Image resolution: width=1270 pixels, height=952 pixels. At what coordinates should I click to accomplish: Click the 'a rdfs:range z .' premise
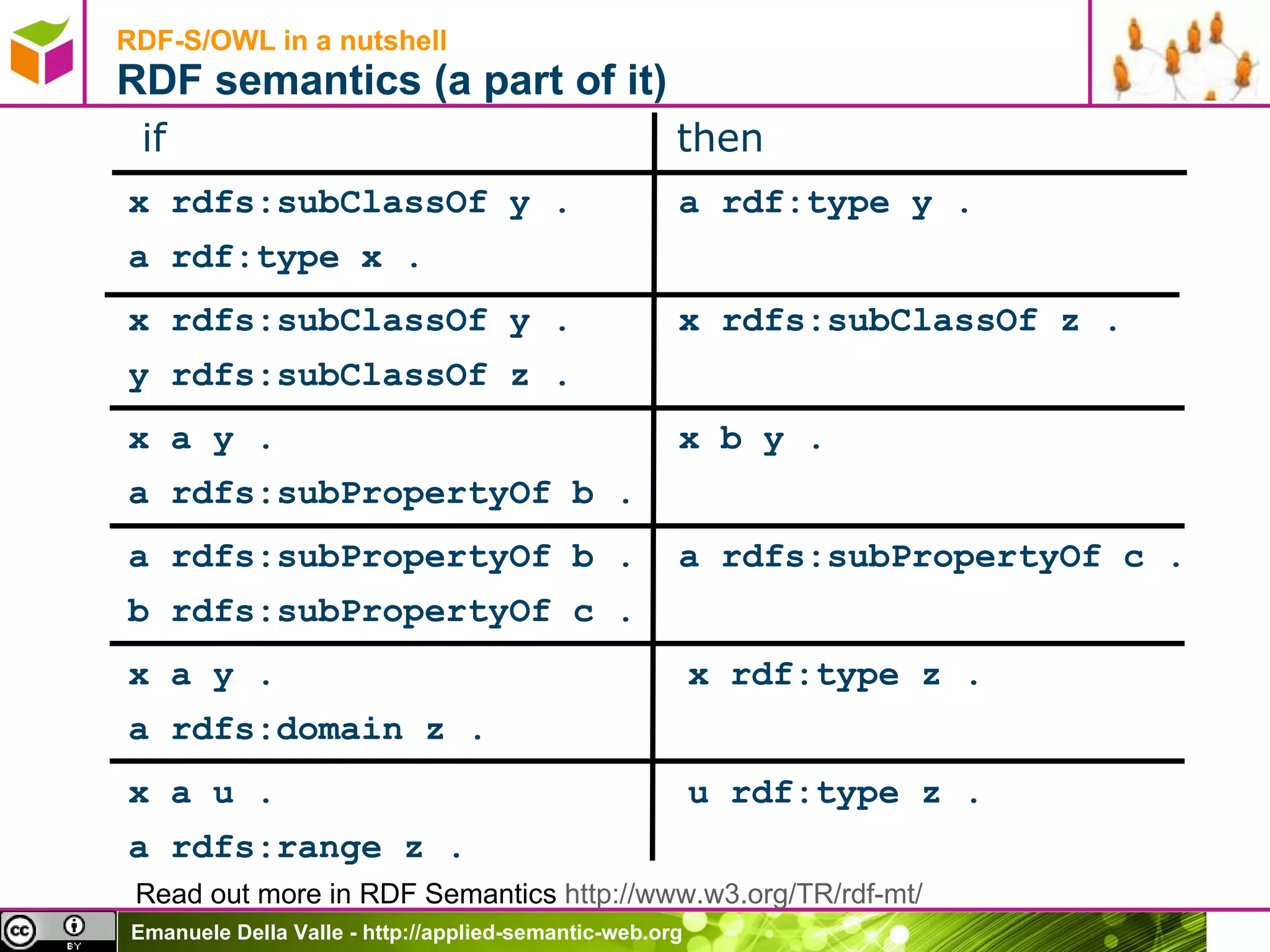295,848
